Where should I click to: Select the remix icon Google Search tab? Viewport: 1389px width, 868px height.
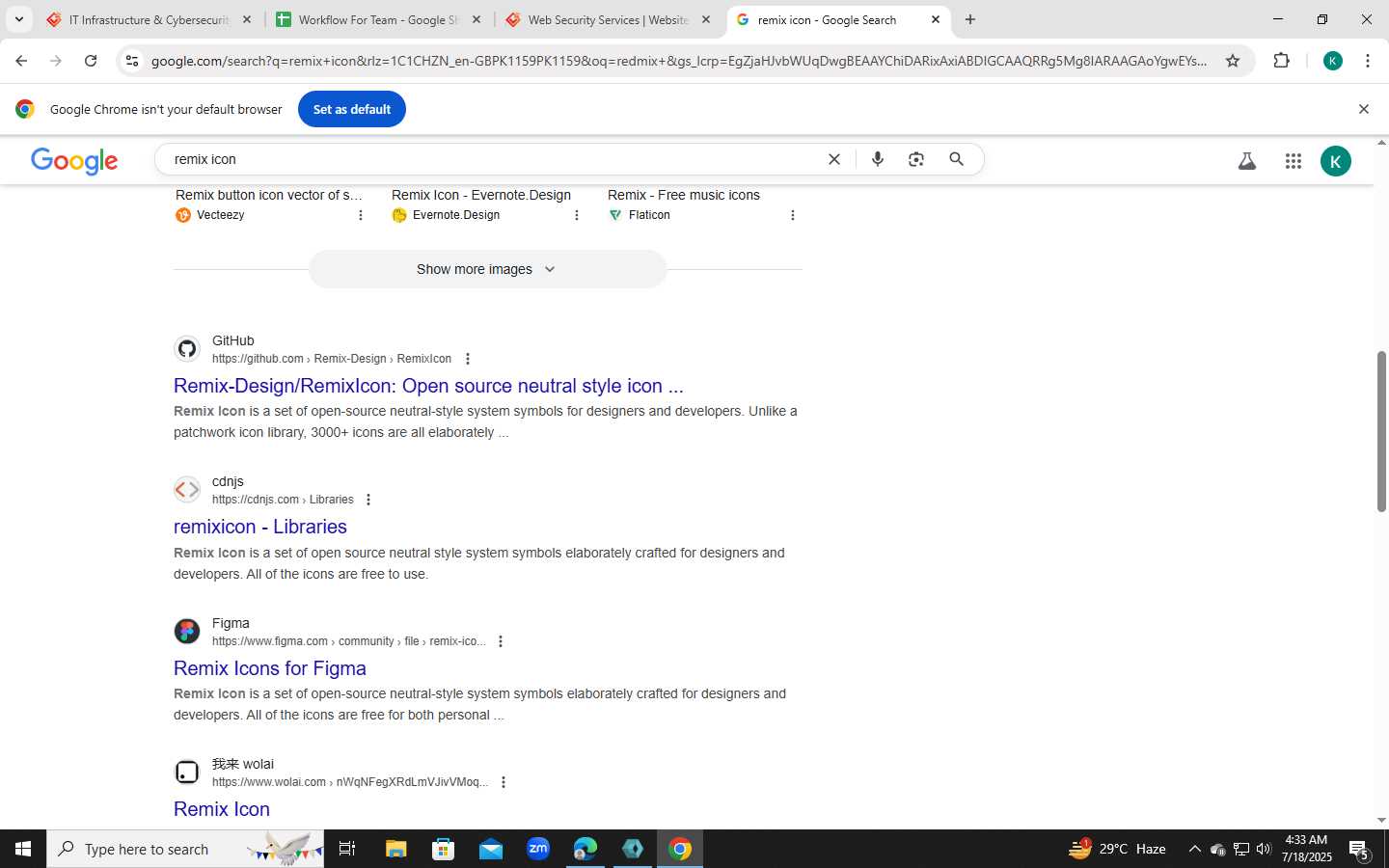(837, 19)
